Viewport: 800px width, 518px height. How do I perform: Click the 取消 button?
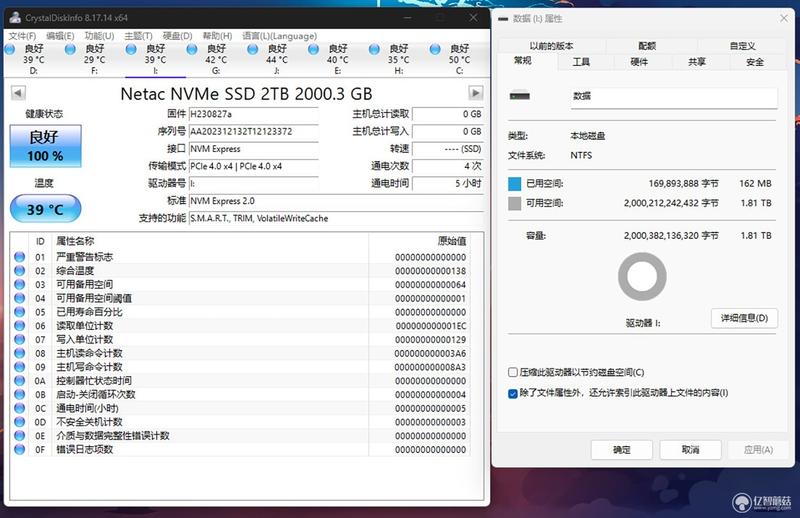click(x=690, y=450)
